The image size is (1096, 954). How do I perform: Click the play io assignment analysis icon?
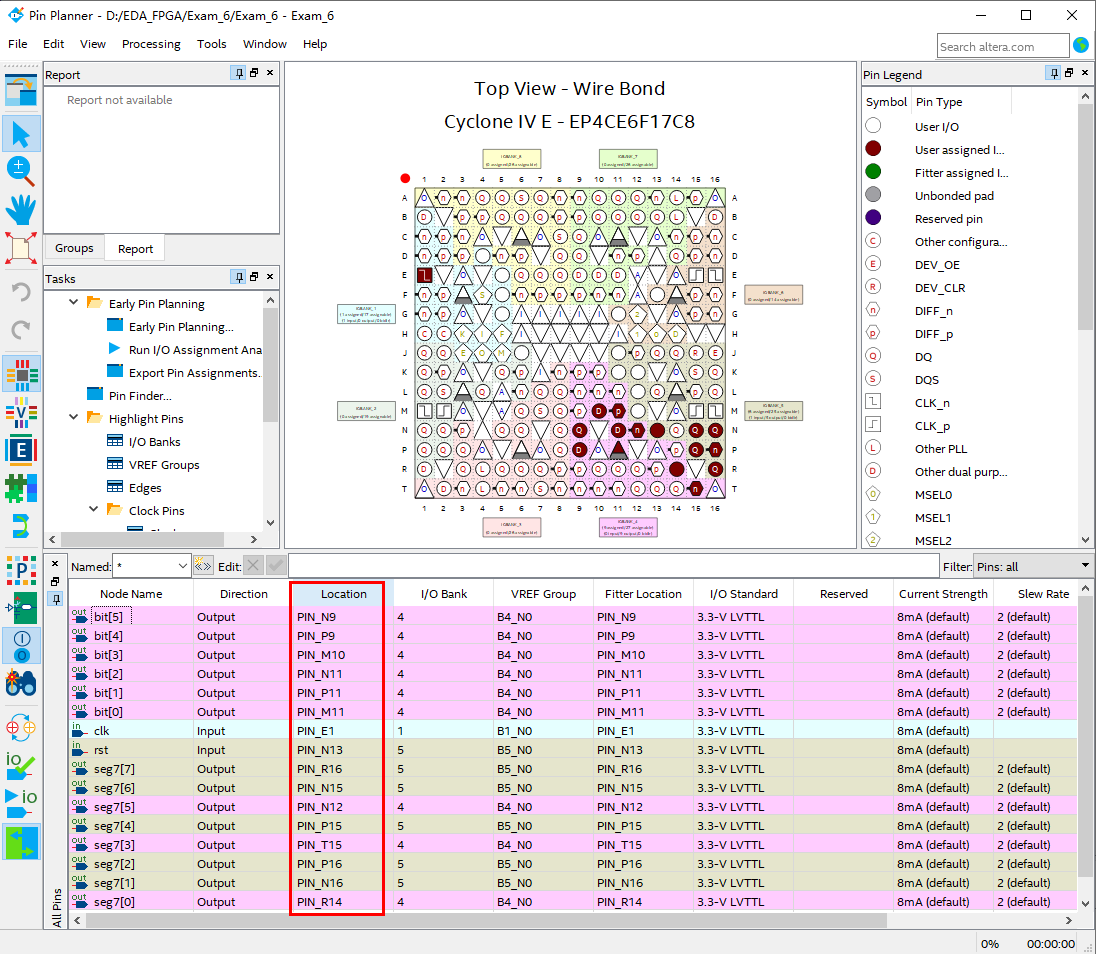[x=21, y=804]
